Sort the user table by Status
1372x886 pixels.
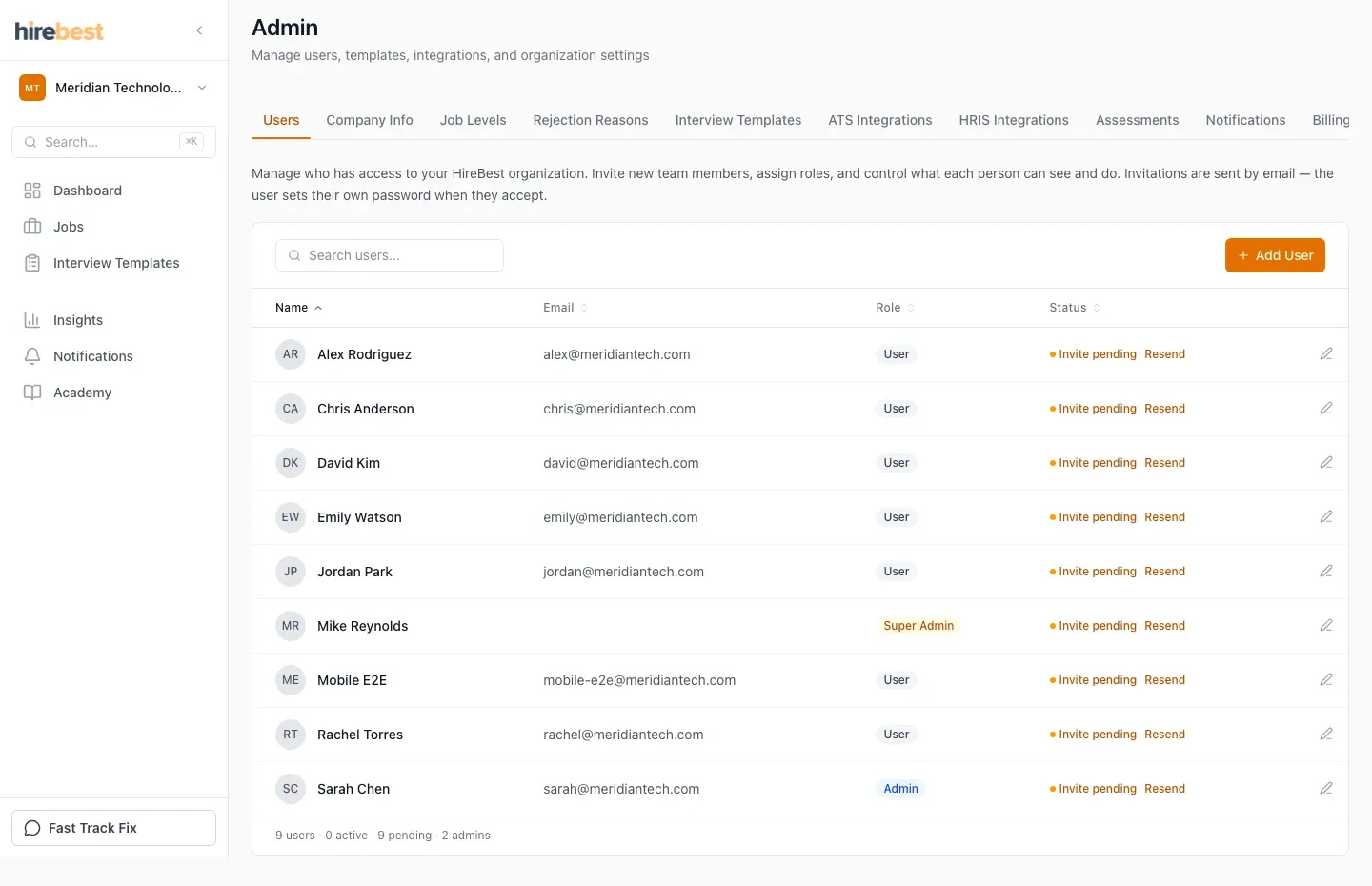1075,308
